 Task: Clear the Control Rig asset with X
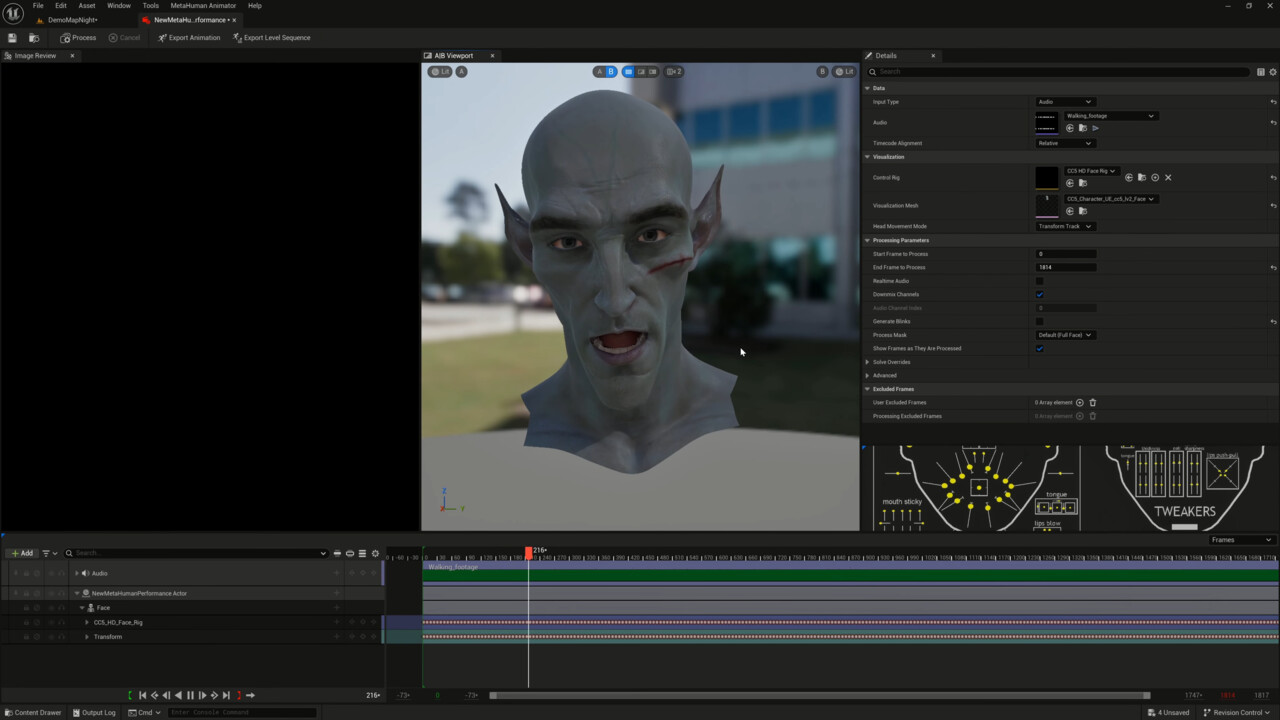(x=1168, y=178)
